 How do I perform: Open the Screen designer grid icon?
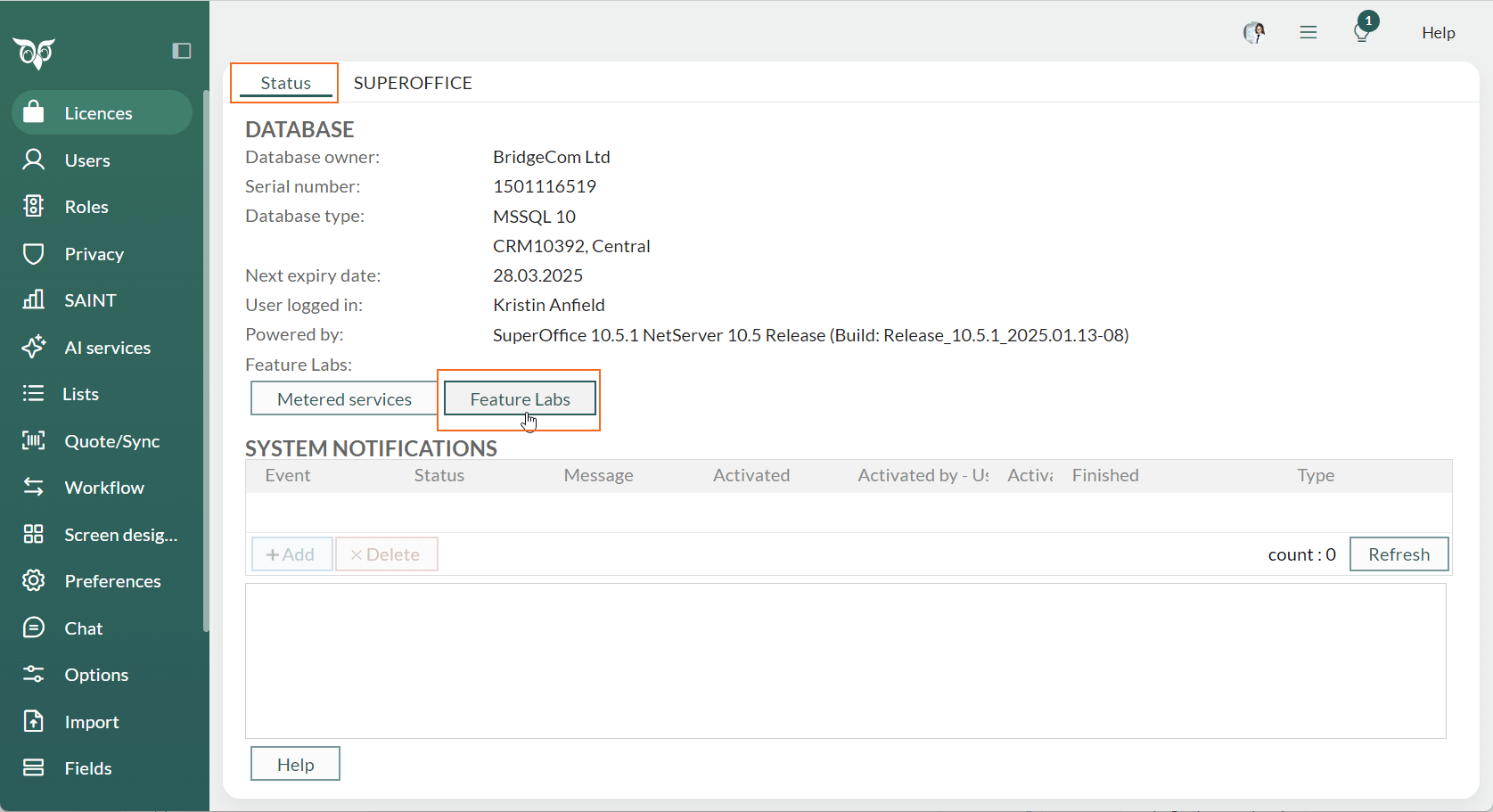pos(34,534)
